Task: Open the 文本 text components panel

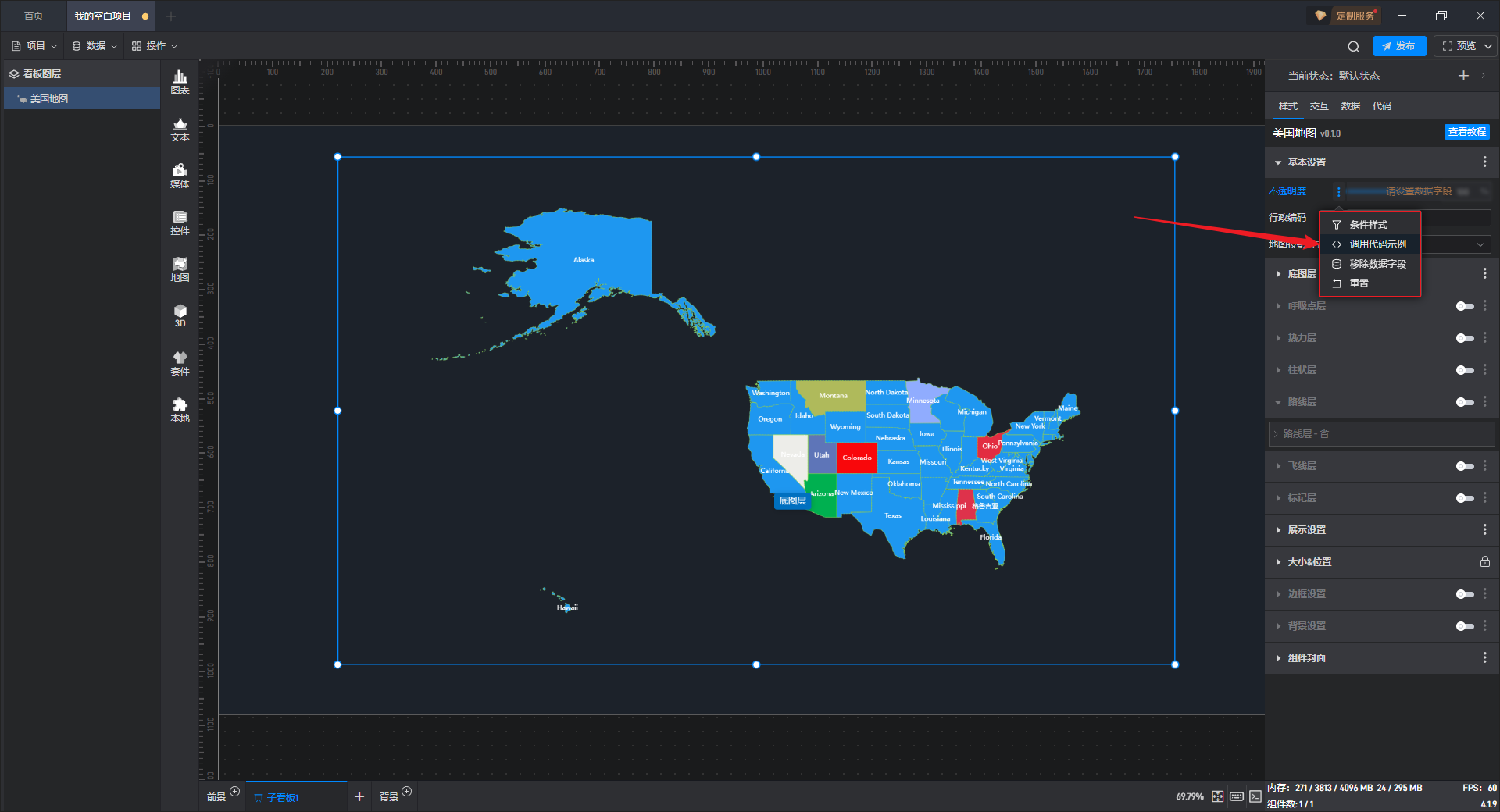Action: [x=180, y=129]
